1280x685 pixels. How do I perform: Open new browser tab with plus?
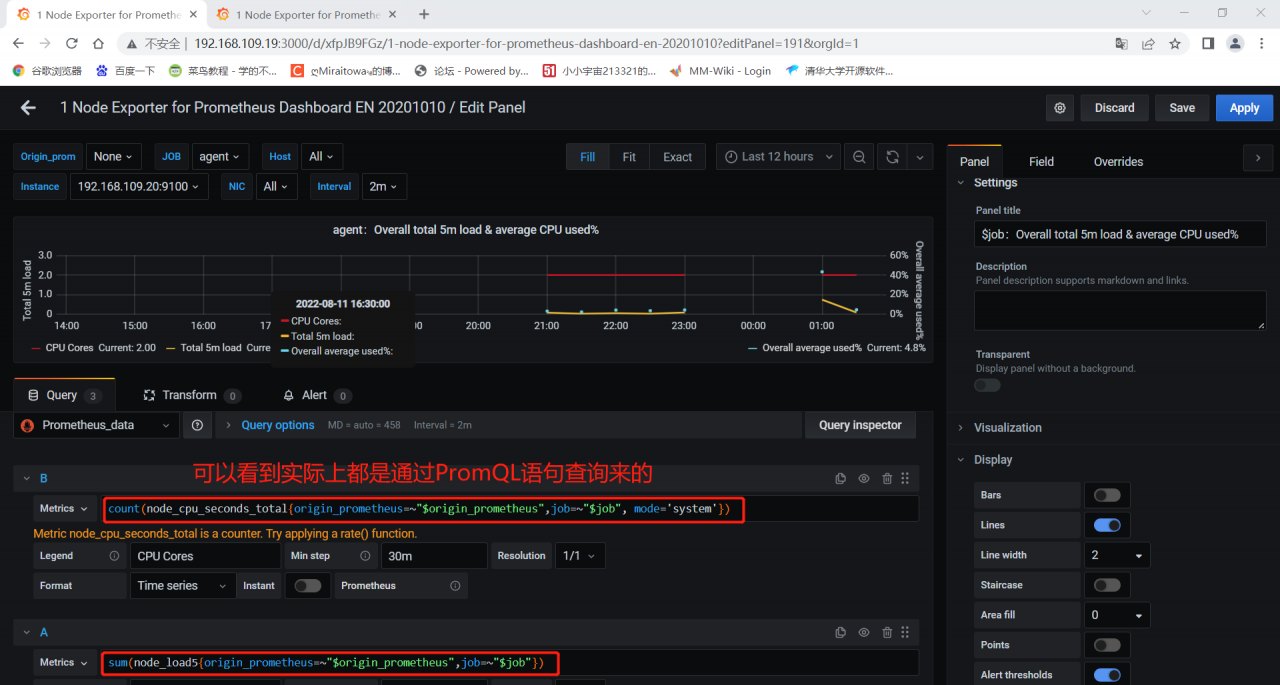tap(424, 14)
